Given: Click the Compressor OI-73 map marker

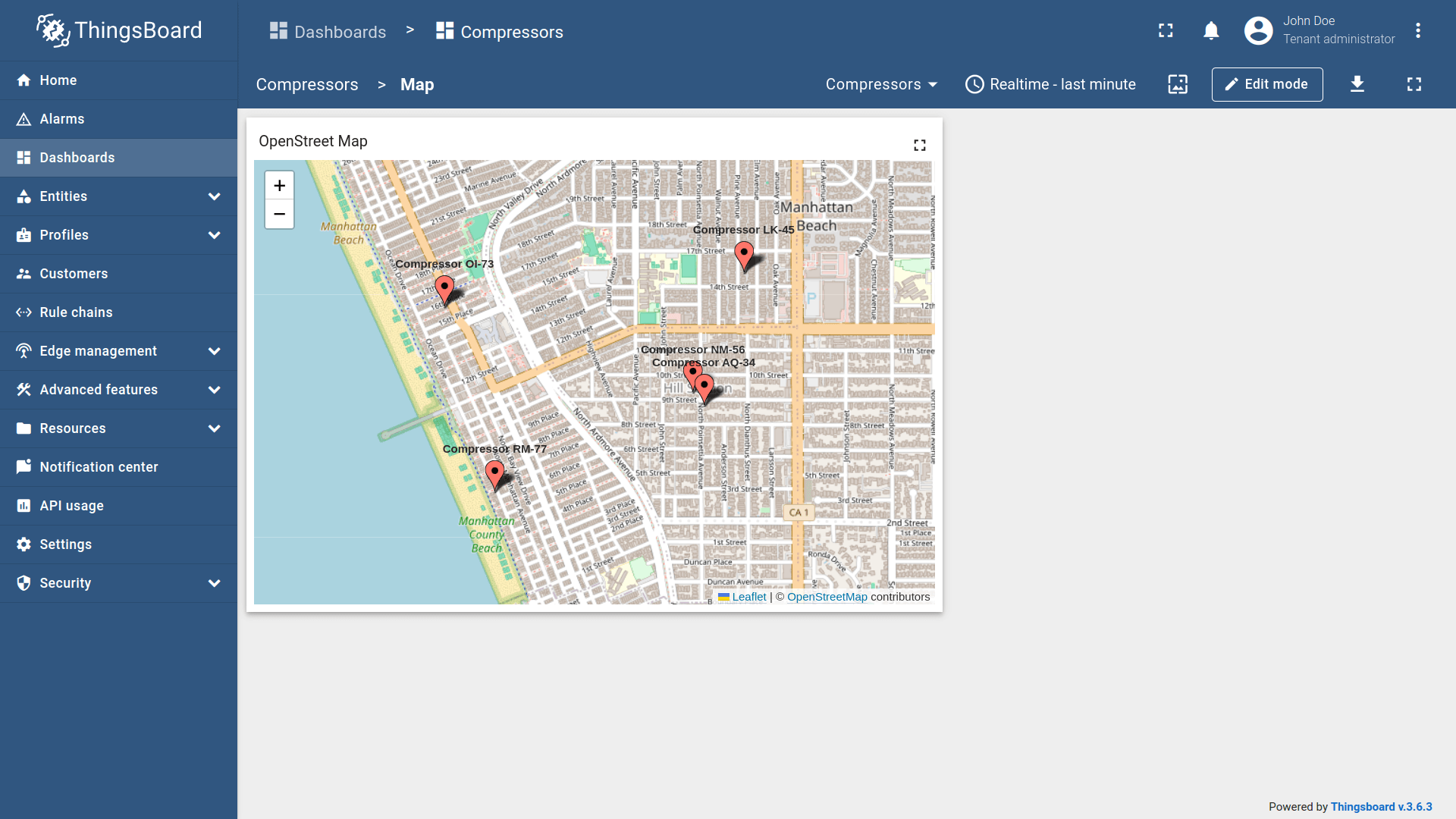Looking at the screenshot, I should pos(444,289).
